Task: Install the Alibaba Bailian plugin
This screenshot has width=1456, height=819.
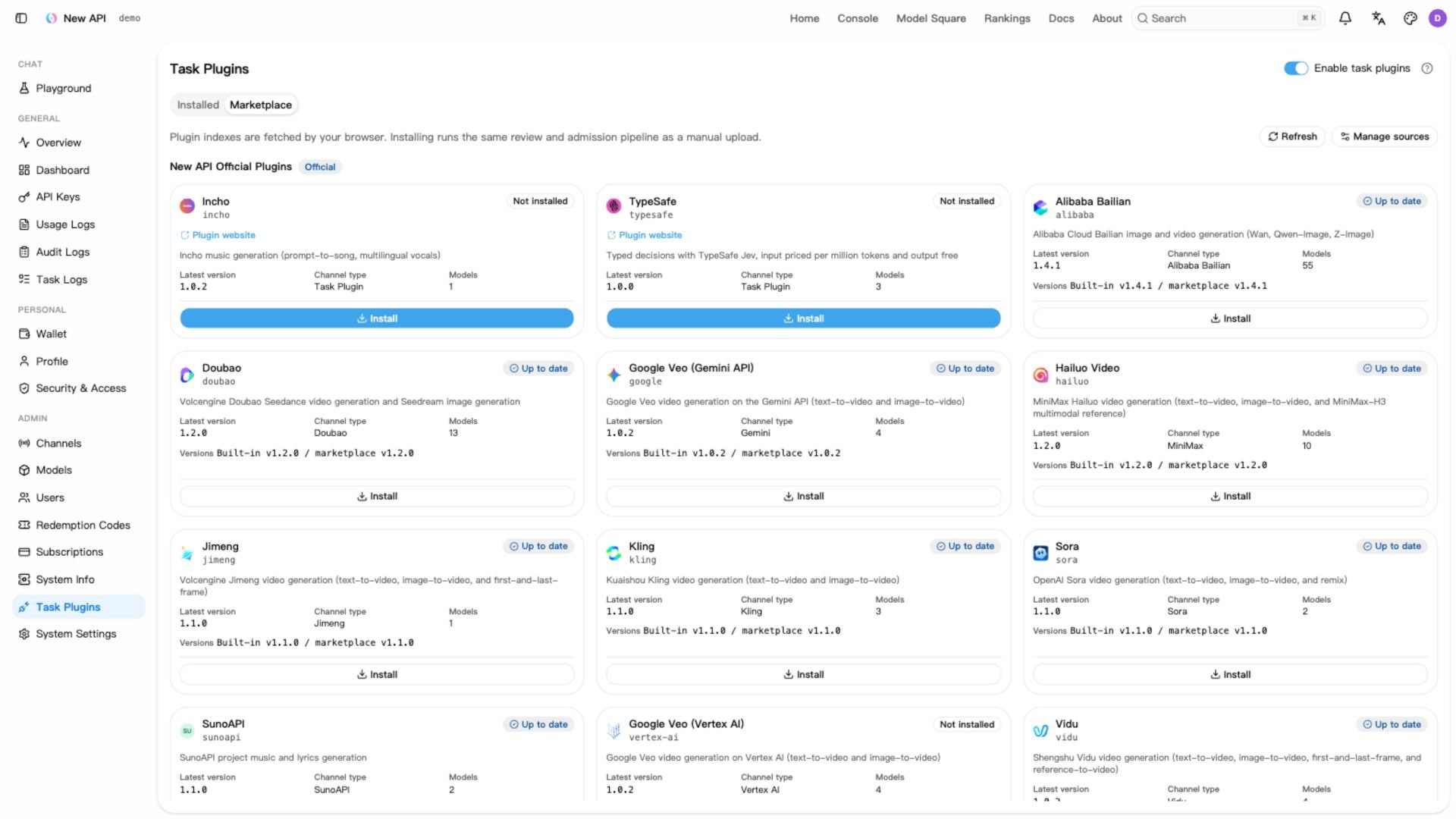Action: tap(1230, 318)
